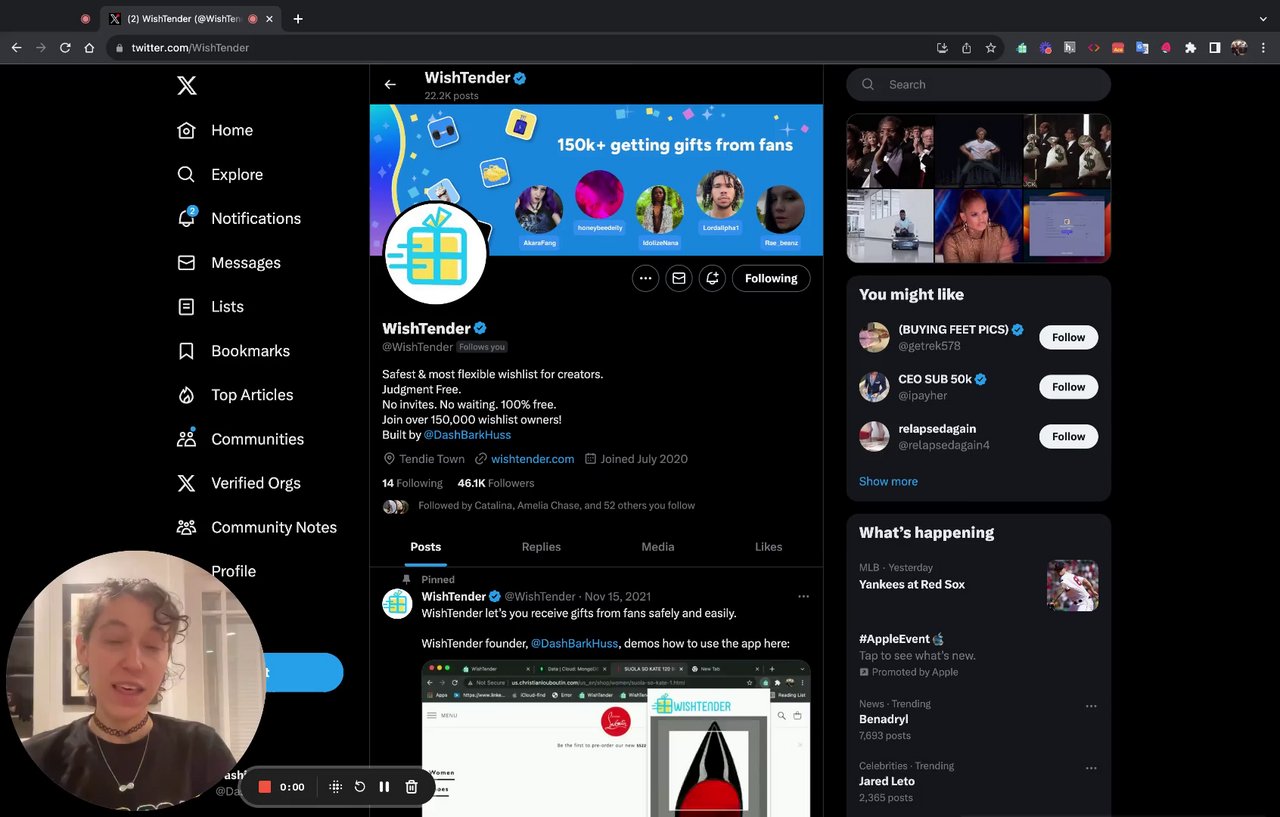Screen dimensions: 1280x817
Task: Open Explore from the sidebar
Action: [220, 174]
